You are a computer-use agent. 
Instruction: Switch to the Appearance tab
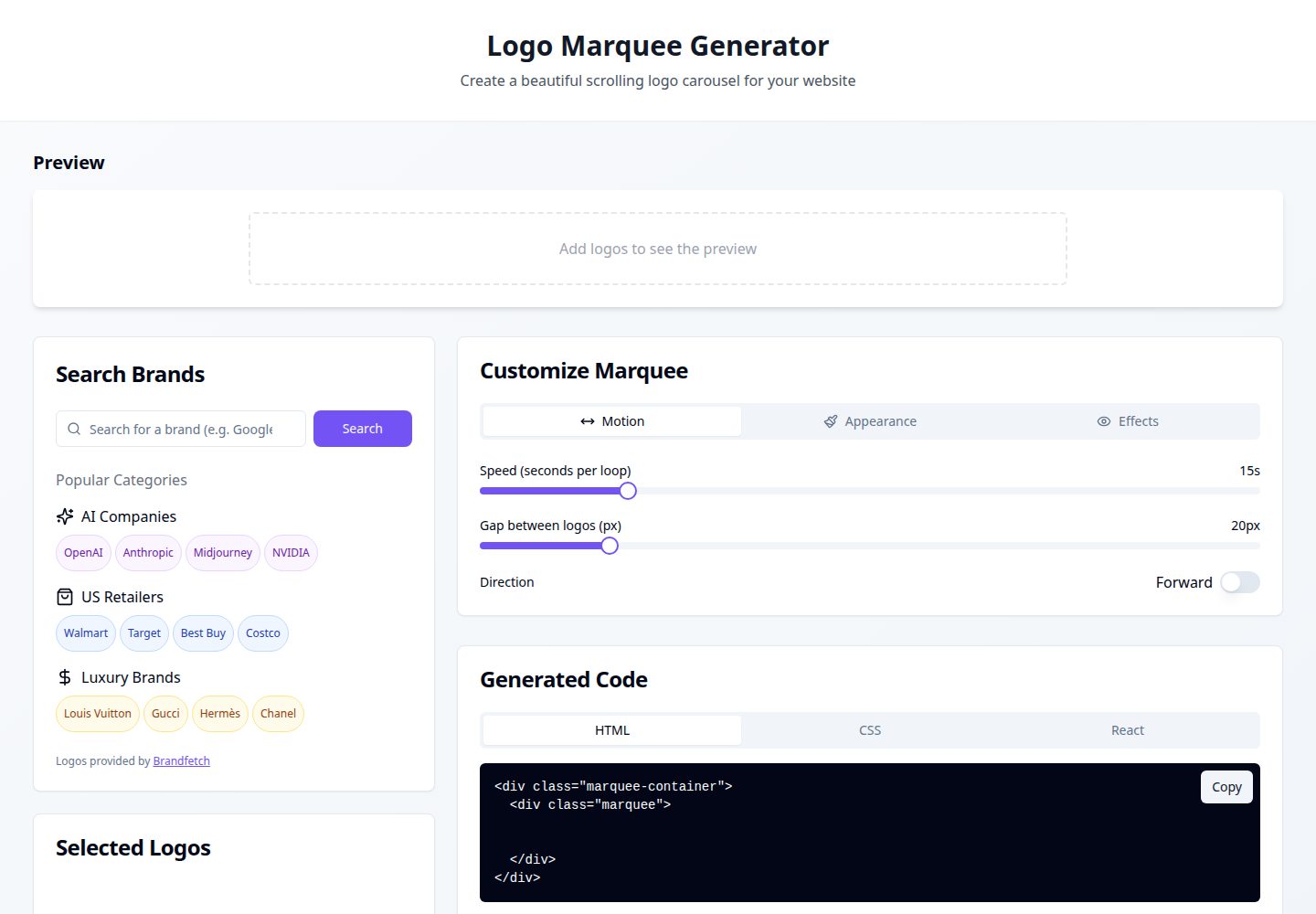point(870,421)
